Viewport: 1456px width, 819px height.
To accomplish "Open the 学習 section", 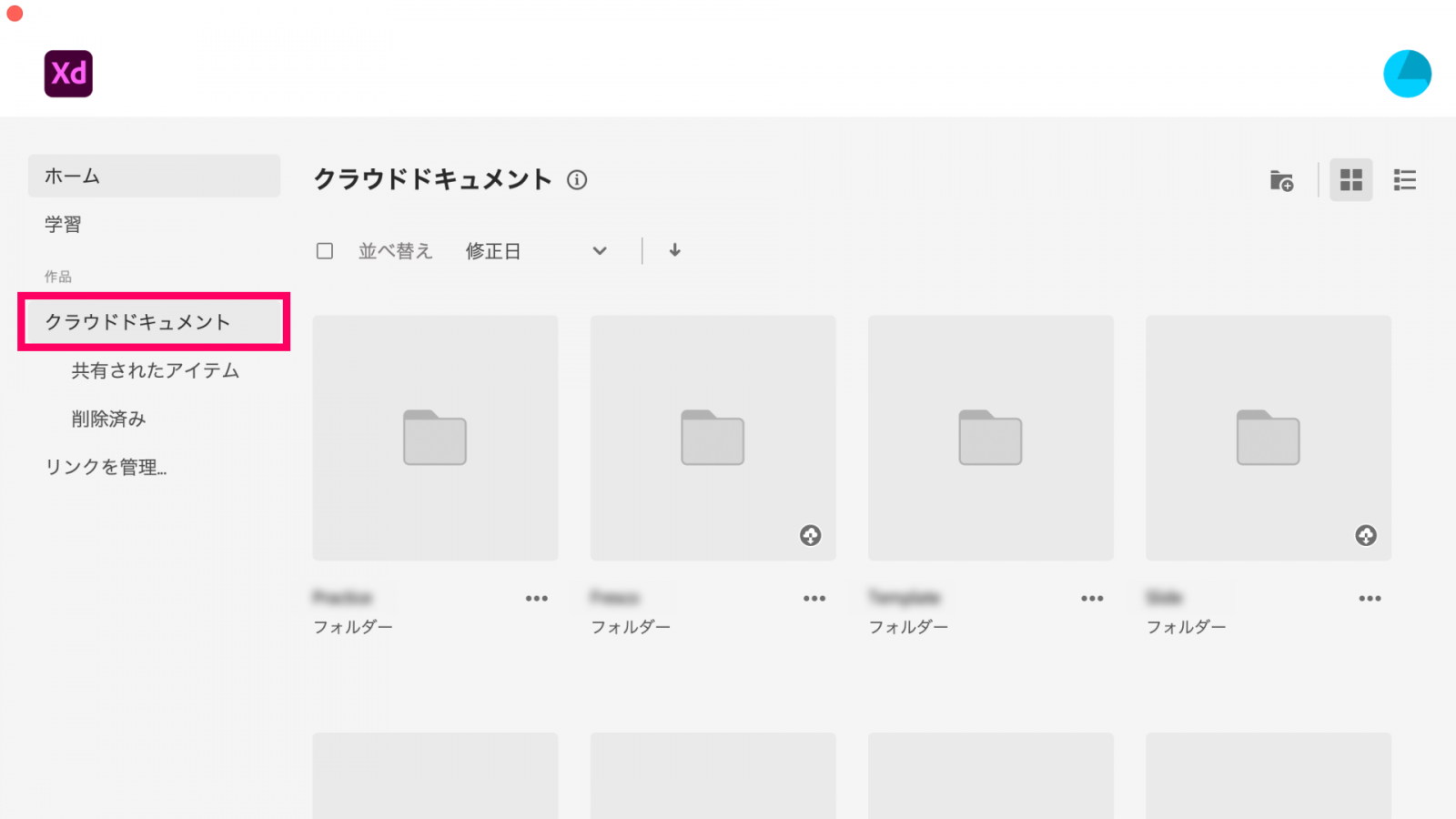I will click(64, 224).
